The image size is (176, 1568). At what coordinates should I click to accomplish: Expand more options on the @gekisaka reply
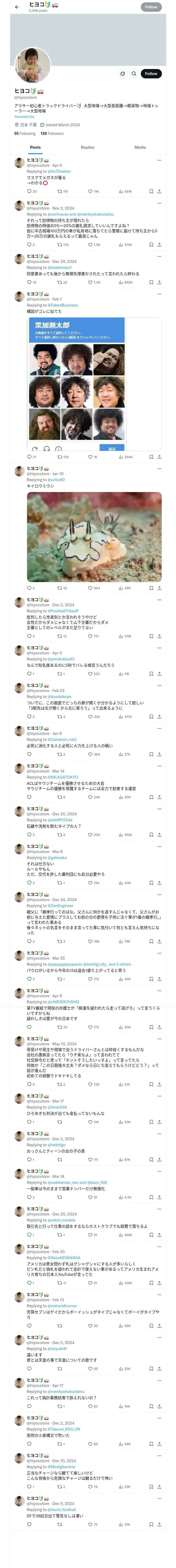[x=160, y=847]
